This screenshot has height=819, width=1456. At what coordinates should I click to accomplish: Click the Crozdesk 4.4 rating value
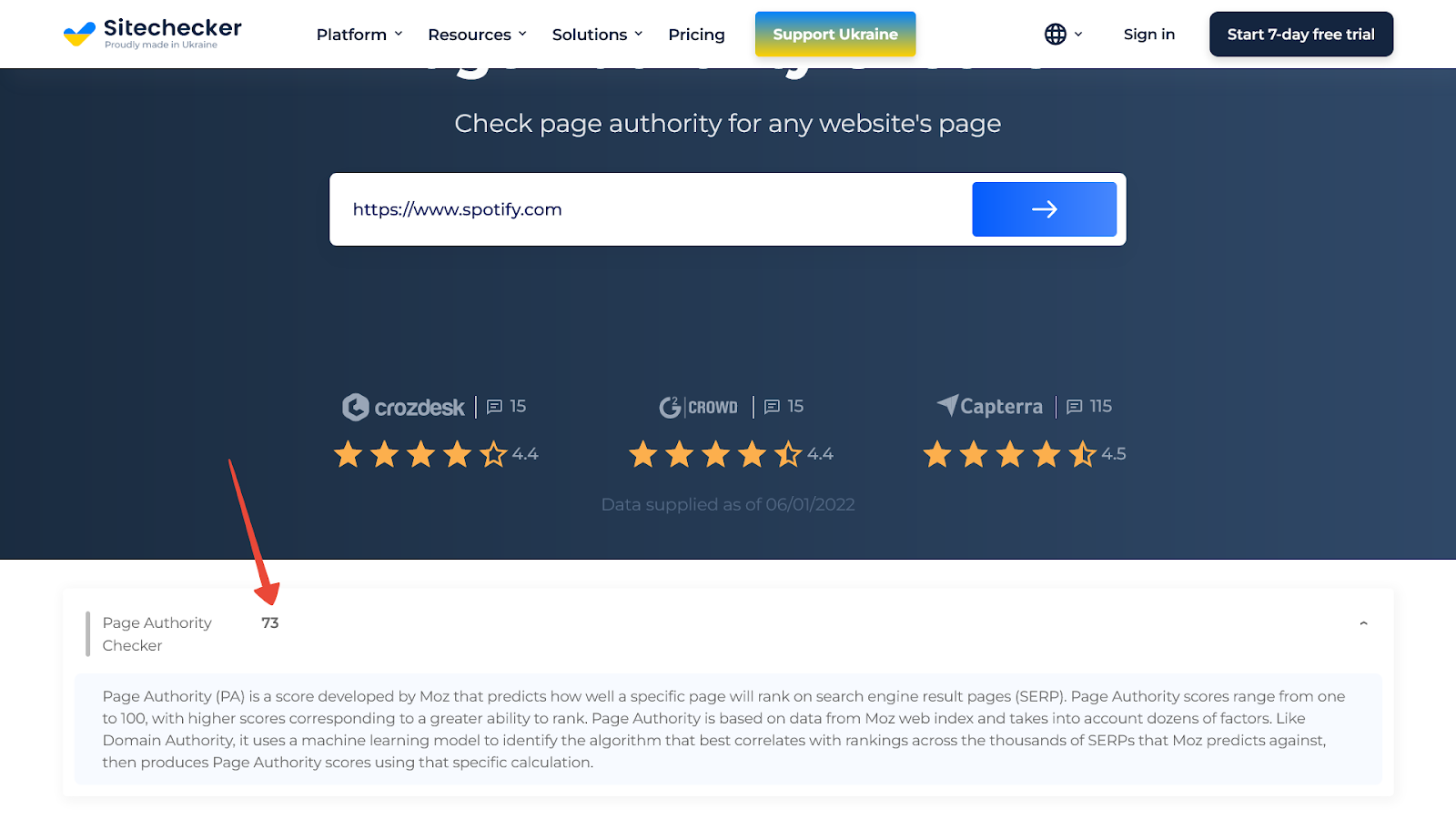(525, 454)
